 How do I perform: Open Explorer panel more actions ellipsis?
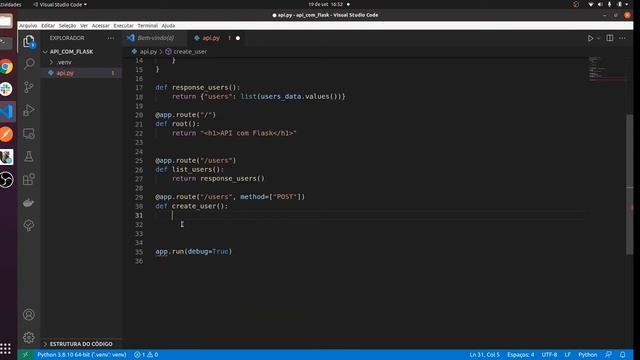point(111,38)
